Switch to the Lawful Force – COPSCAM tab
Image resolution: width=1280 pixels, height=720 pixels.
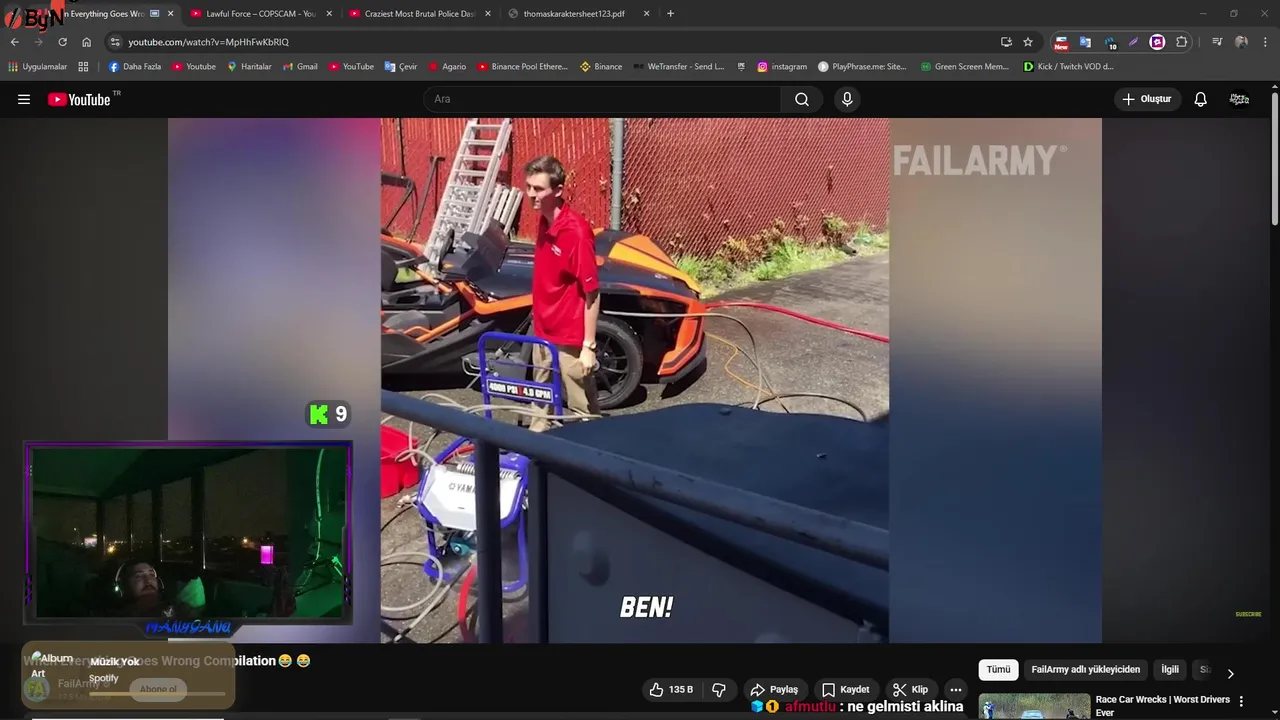[260, 14]
